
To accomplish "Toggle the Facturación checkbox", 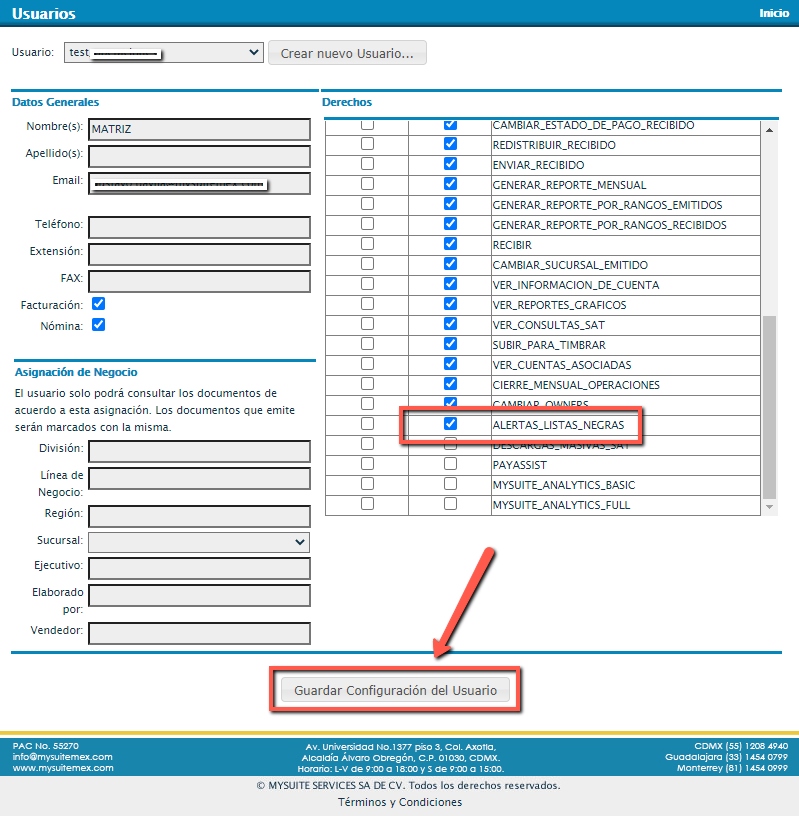I will [x=99, y=304].
